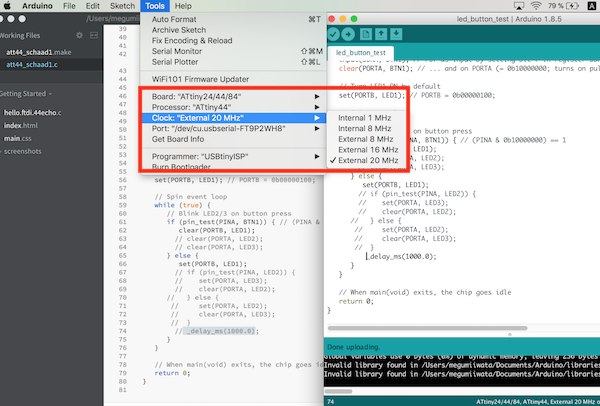
Task: Click the input source icon in menu bar
Action: pyautogui.click(x=592, y=6)
